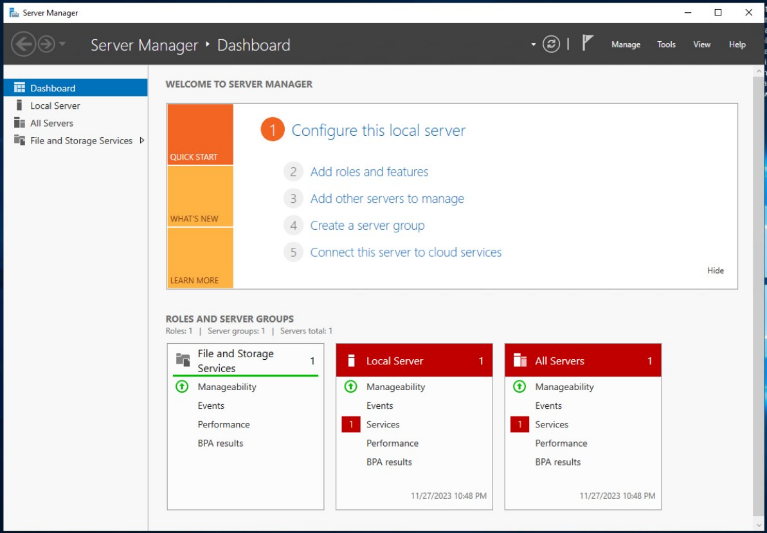Select the QUICK START tile
767x533 pixels.
[200, 134]
